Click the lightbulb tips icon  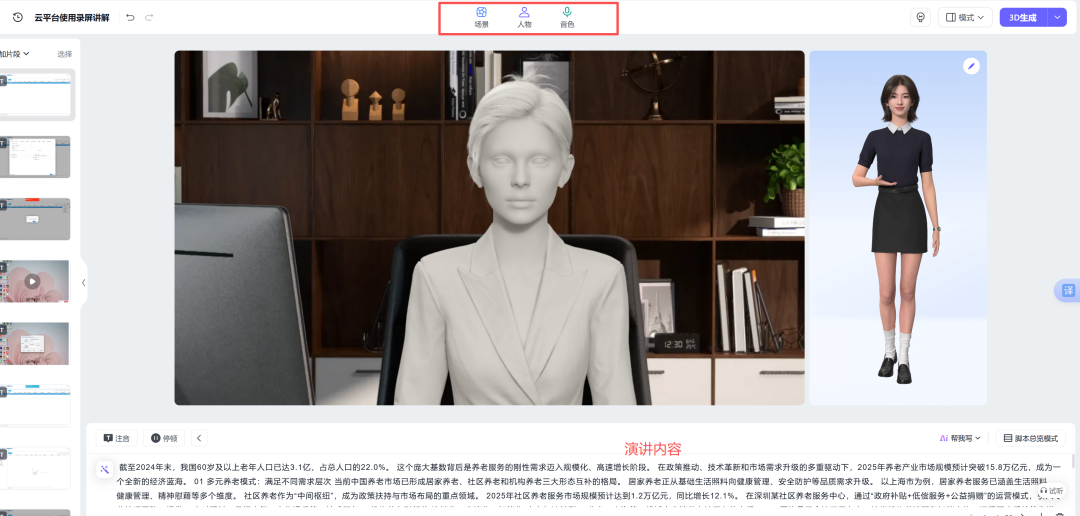click(920, 17)
